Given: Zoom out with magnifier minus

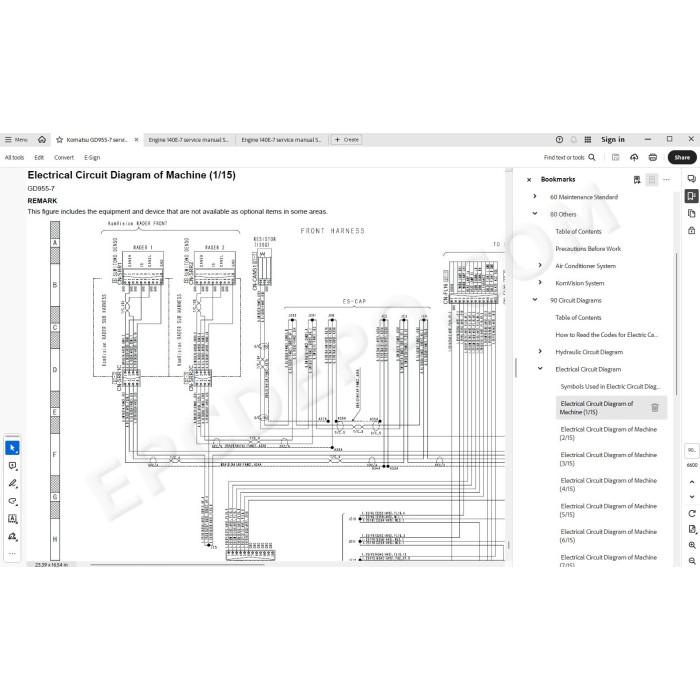Looking at the screenshot, I should coord(692,561).
